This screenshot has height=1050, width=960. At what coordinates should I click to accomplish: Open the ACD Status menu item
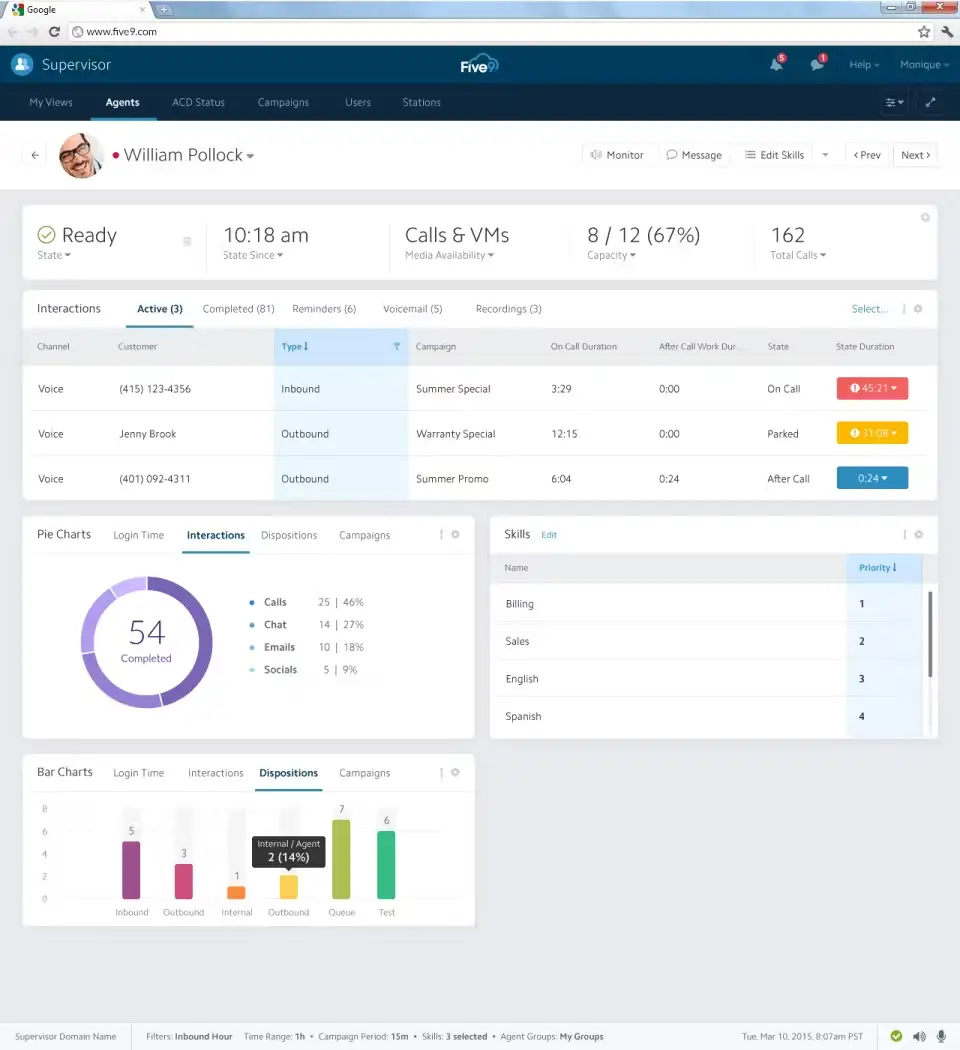point(198,102)
